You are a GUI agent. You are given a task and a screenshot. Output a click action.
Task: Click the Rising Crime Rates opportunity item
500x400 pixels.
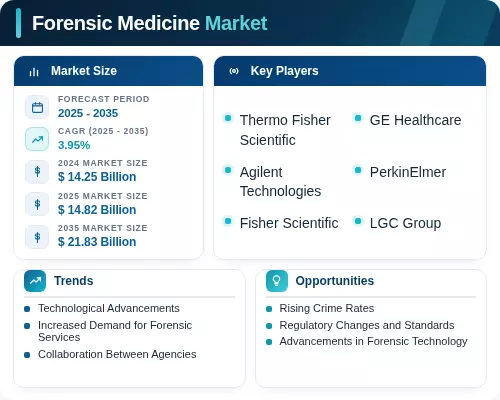(x=327, y=308)
